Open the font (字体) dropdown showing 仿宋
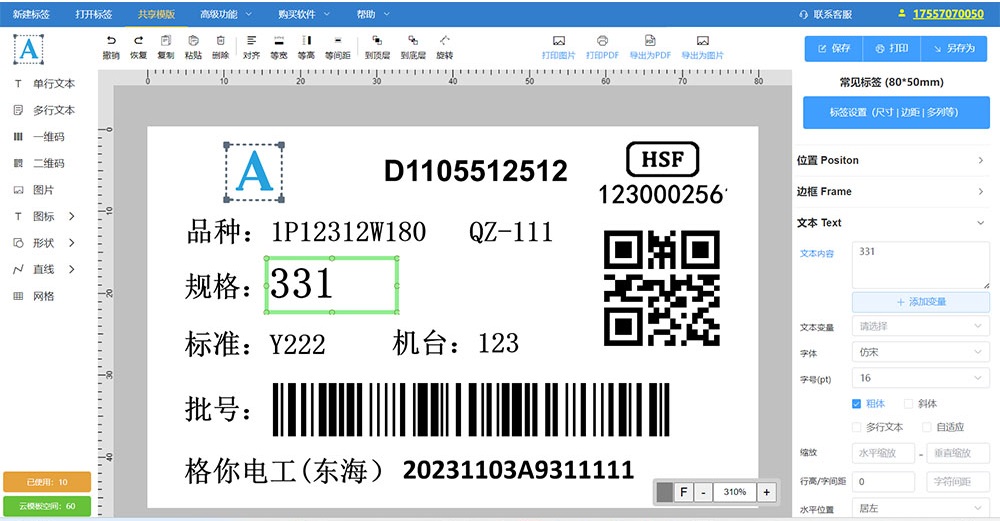 point(920,352)
